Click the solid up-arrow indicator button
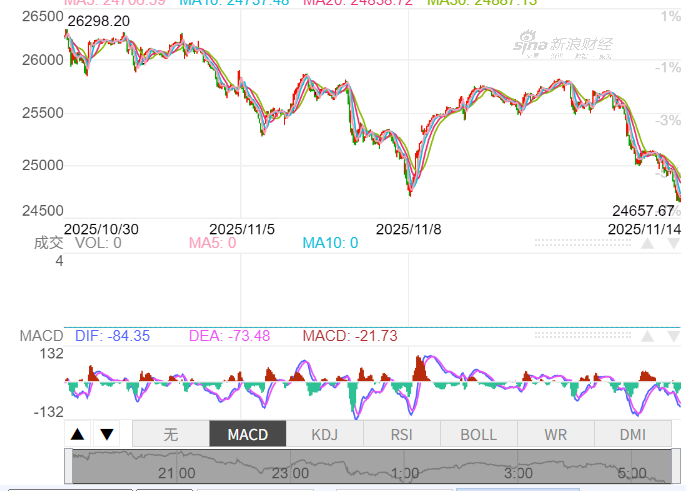Viewport: 686px width, 491px height. coord(77,434)
